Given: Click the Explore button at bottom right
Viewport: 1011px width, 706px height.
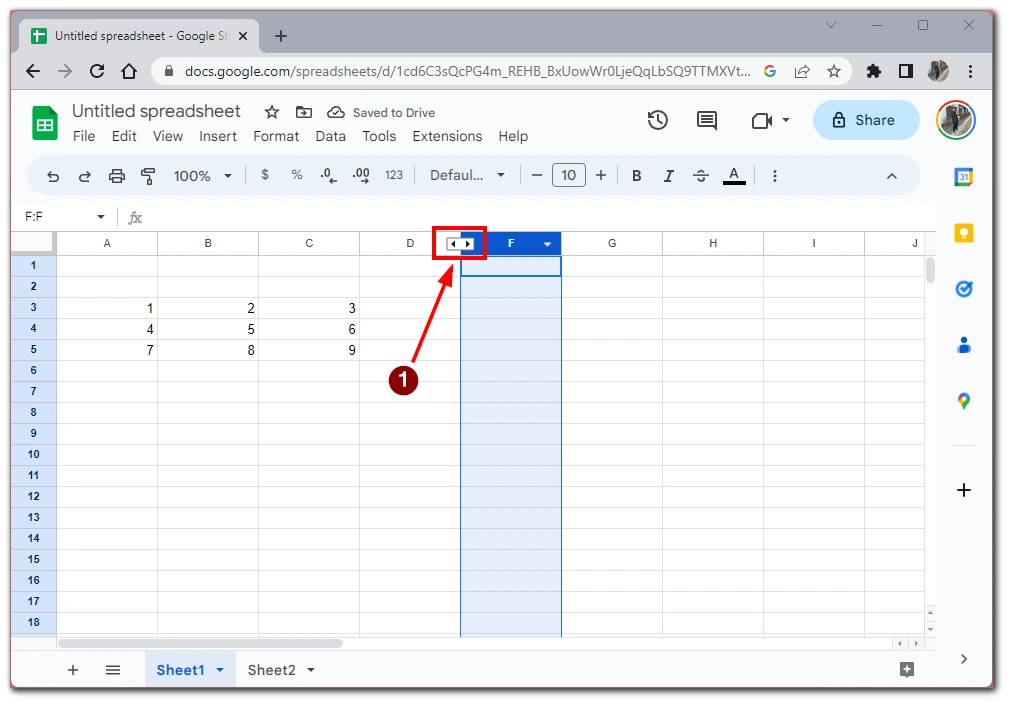Looking at the screenshot, I should [x=907, y=669].
